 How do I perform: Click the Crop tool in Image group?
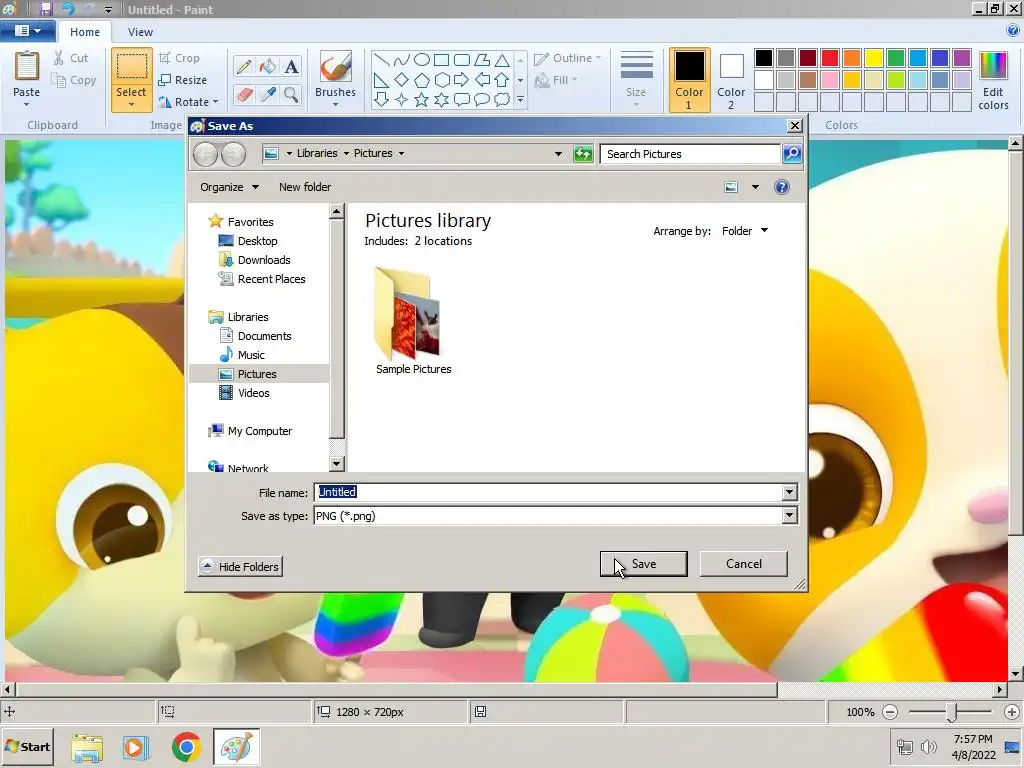point(179,58)
